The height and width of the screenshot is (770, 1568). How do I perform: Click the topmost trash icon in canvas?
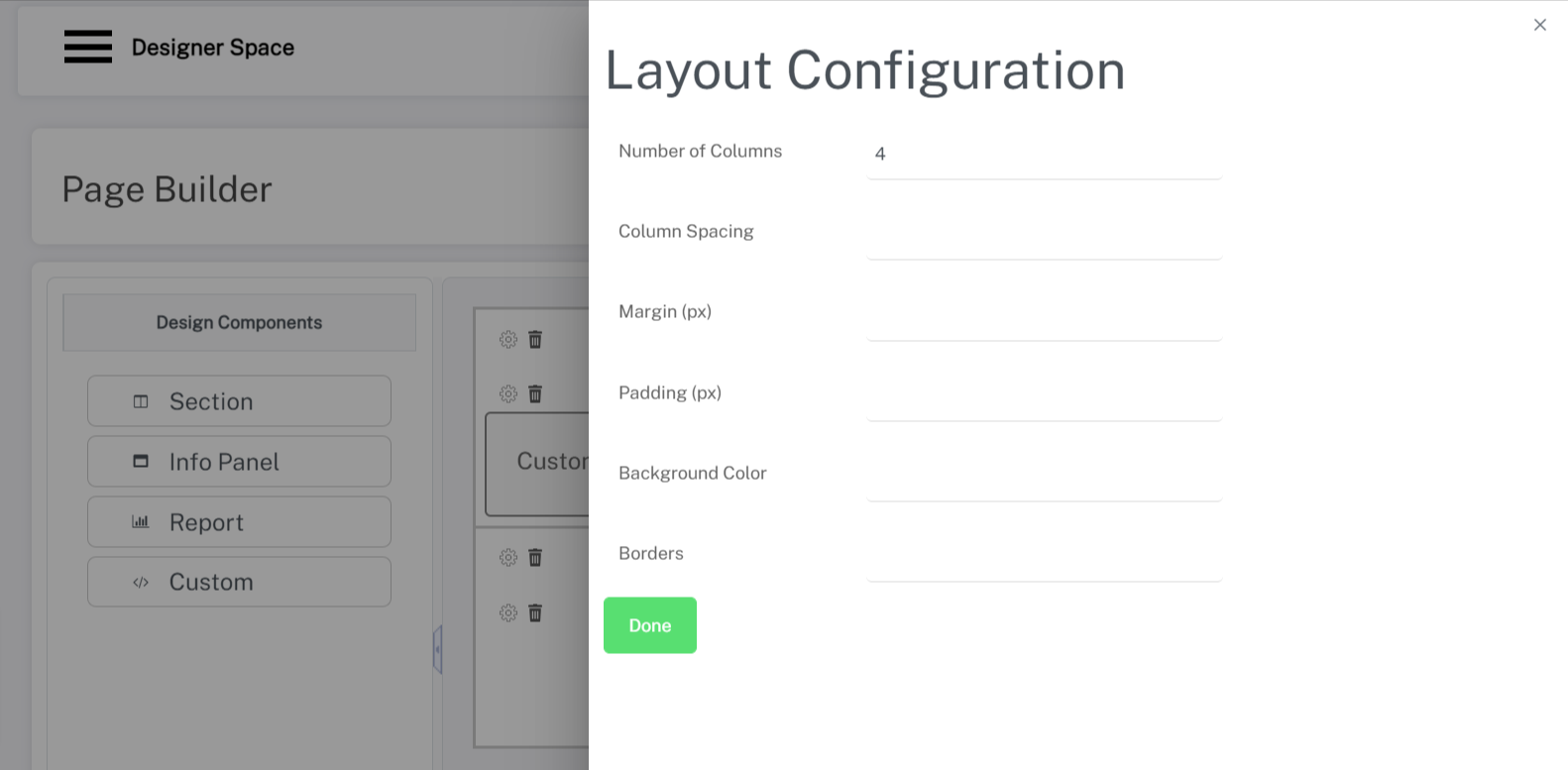click(x=535, y=340)
